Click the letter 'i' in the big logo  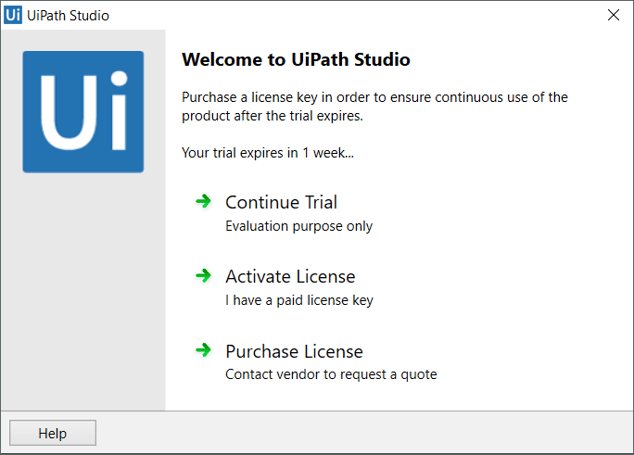pos(119,110)
